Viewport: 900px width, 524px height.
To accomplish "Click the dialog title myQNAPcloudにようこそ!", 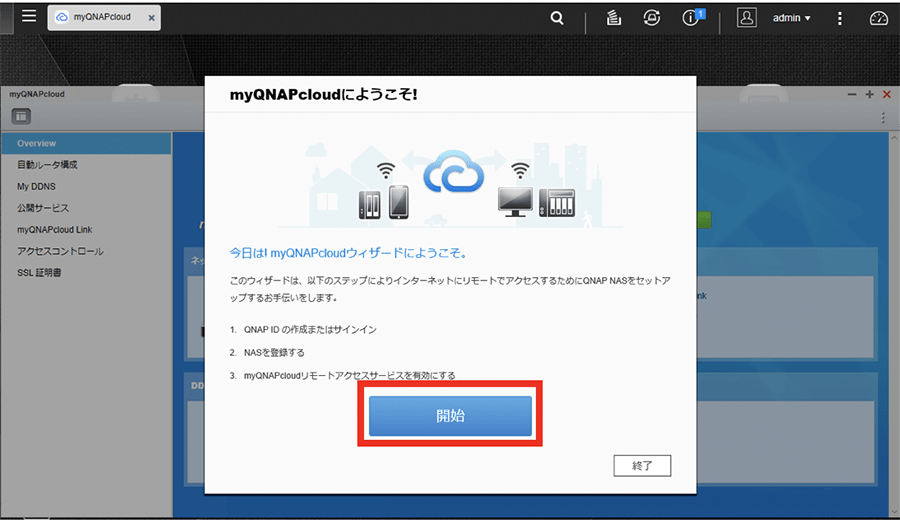I will pos(323,95).
